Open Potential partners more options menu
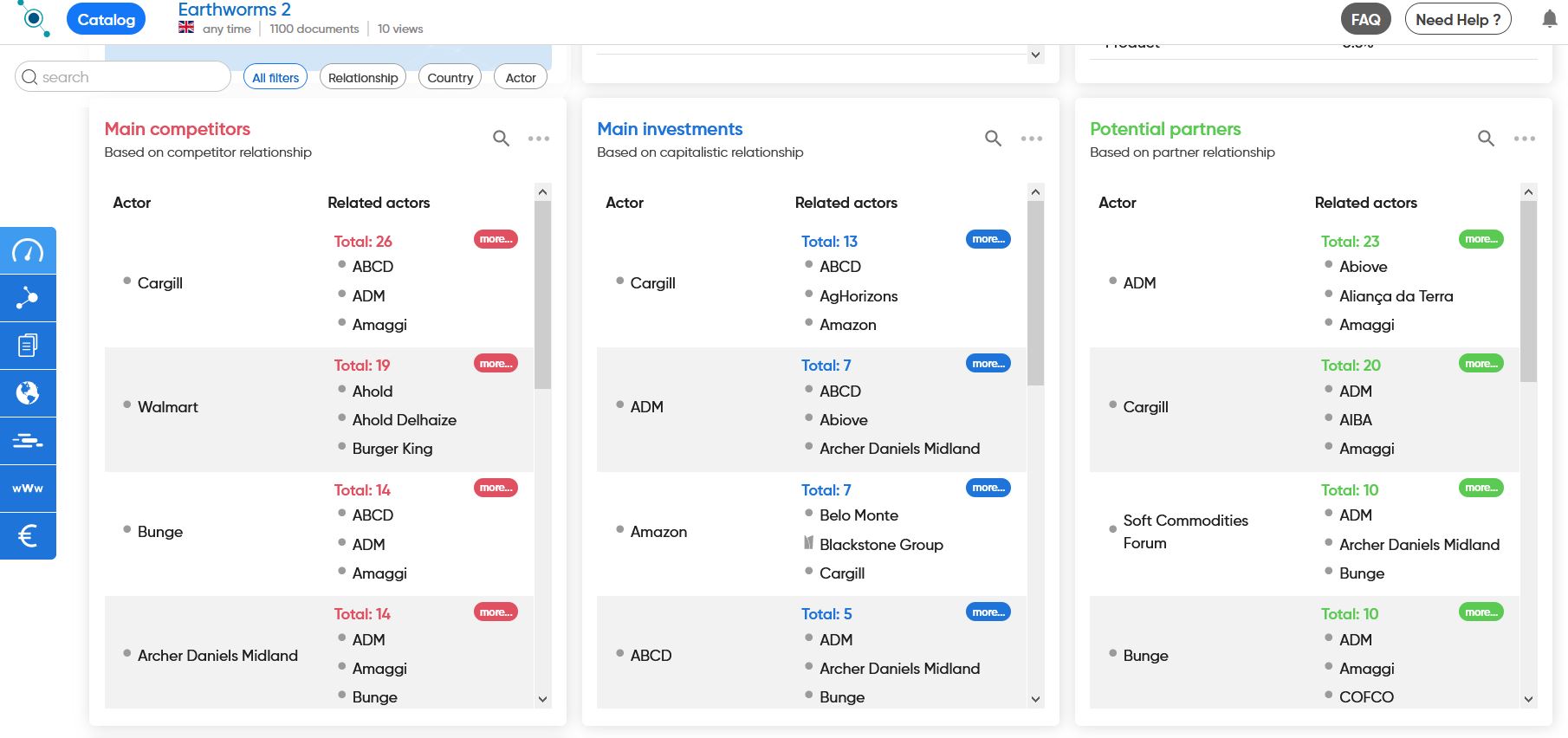Image resolution: width=1568 pixels, height=738 pixels. tap(1525, 139)
